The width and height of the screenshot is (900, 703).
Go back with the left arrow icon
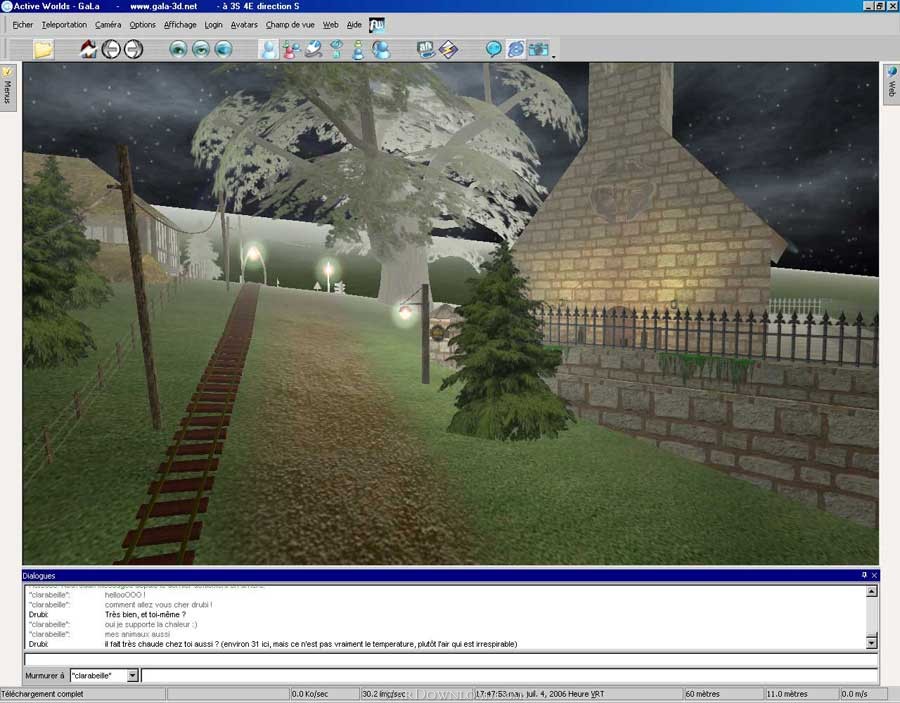[x=111, y=49]
